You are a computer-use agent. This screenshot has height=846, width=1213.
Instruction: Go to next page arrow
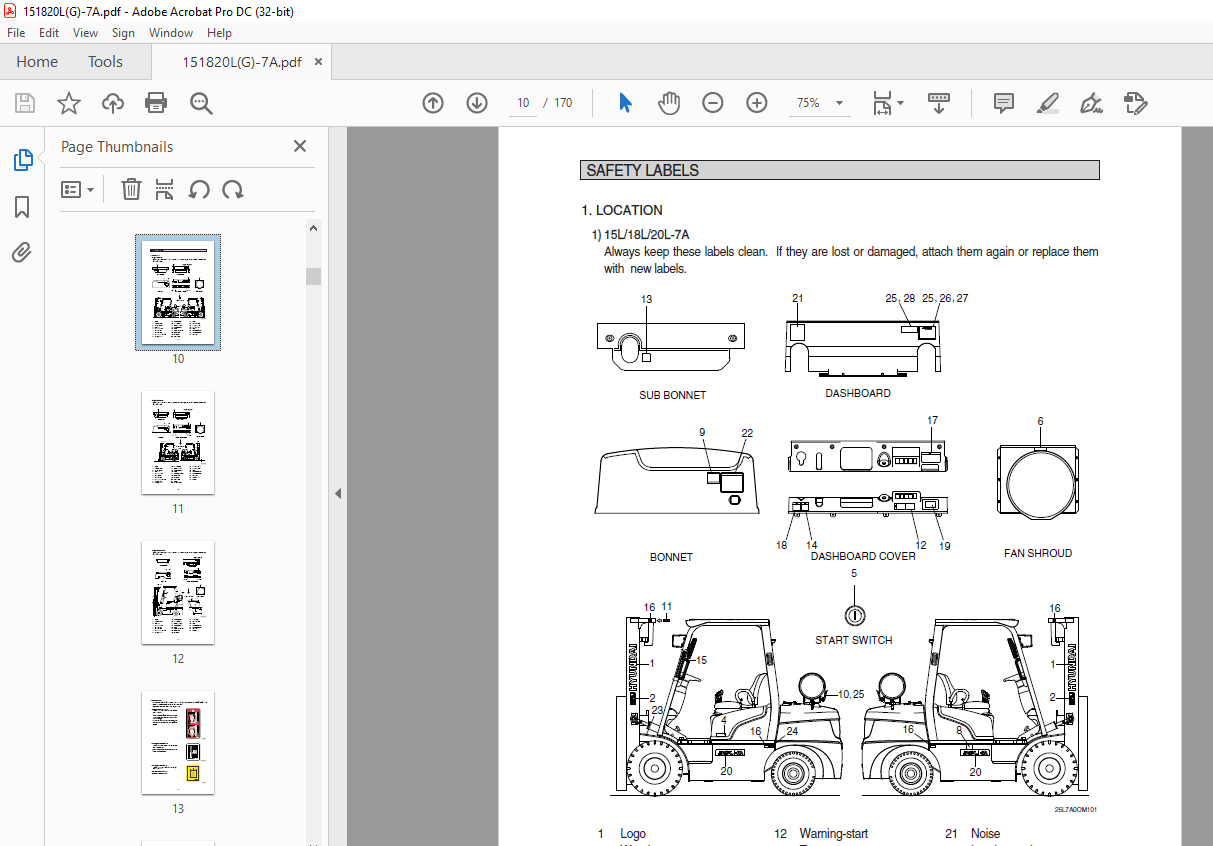(x=477, y=103)
